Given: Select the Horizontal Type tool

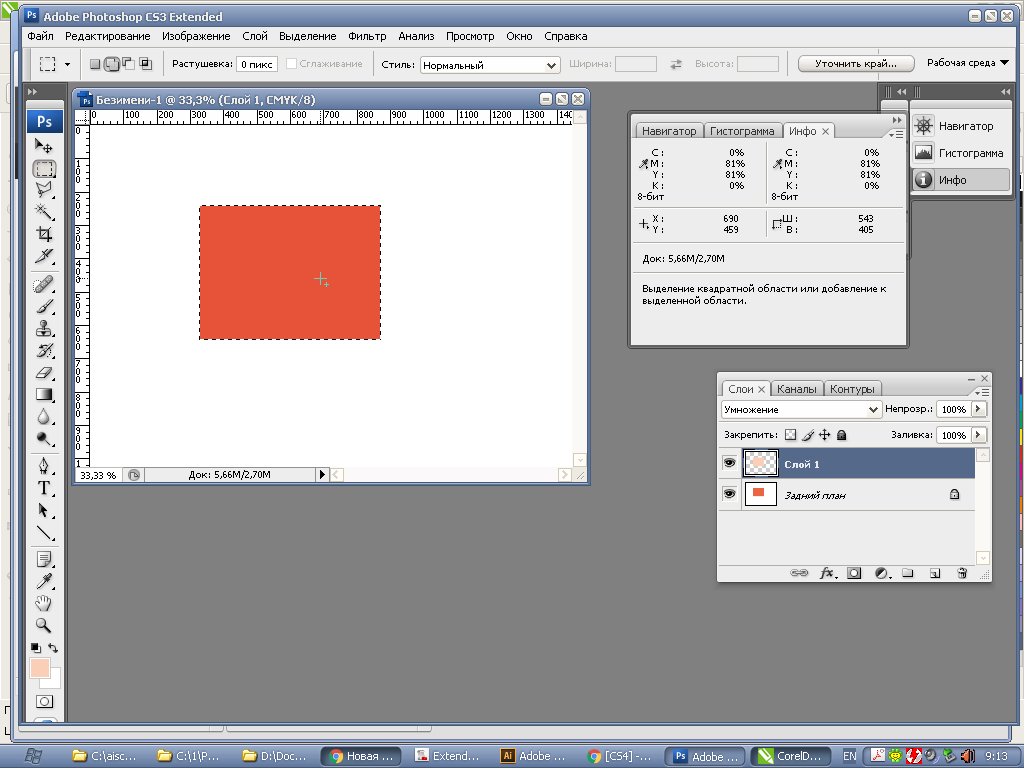Looking at the screenshot, I should click(x=44, y=488).
